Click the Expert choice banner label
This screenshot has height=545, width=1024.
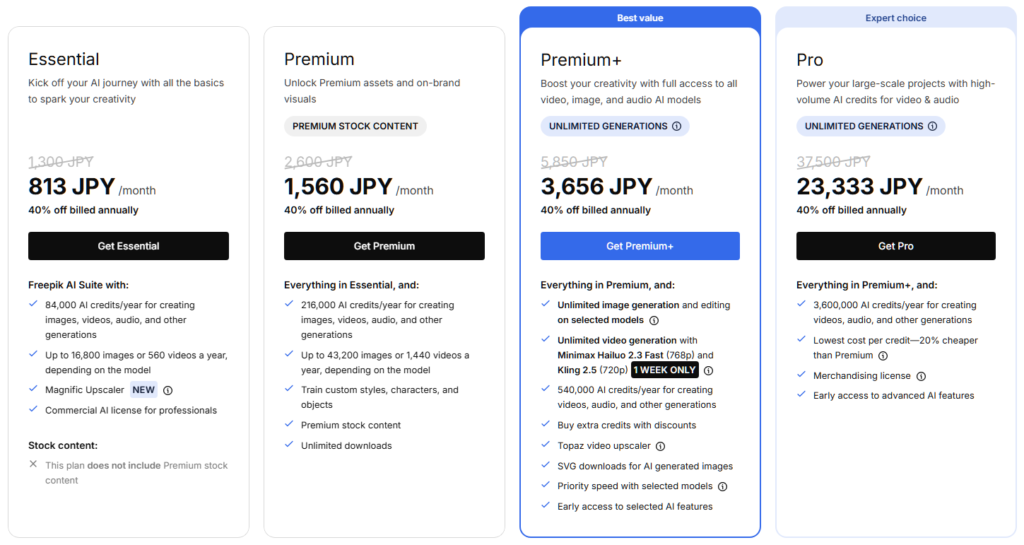tap(895, 18)
